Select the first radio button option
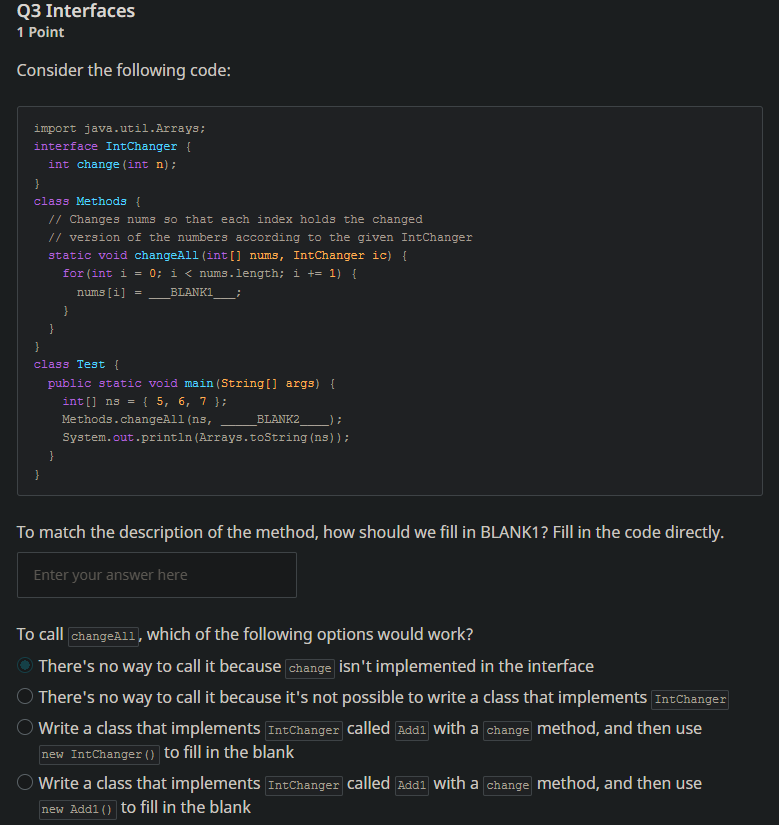Viewport: 779px width, 825px height. [x=24, y=667]
